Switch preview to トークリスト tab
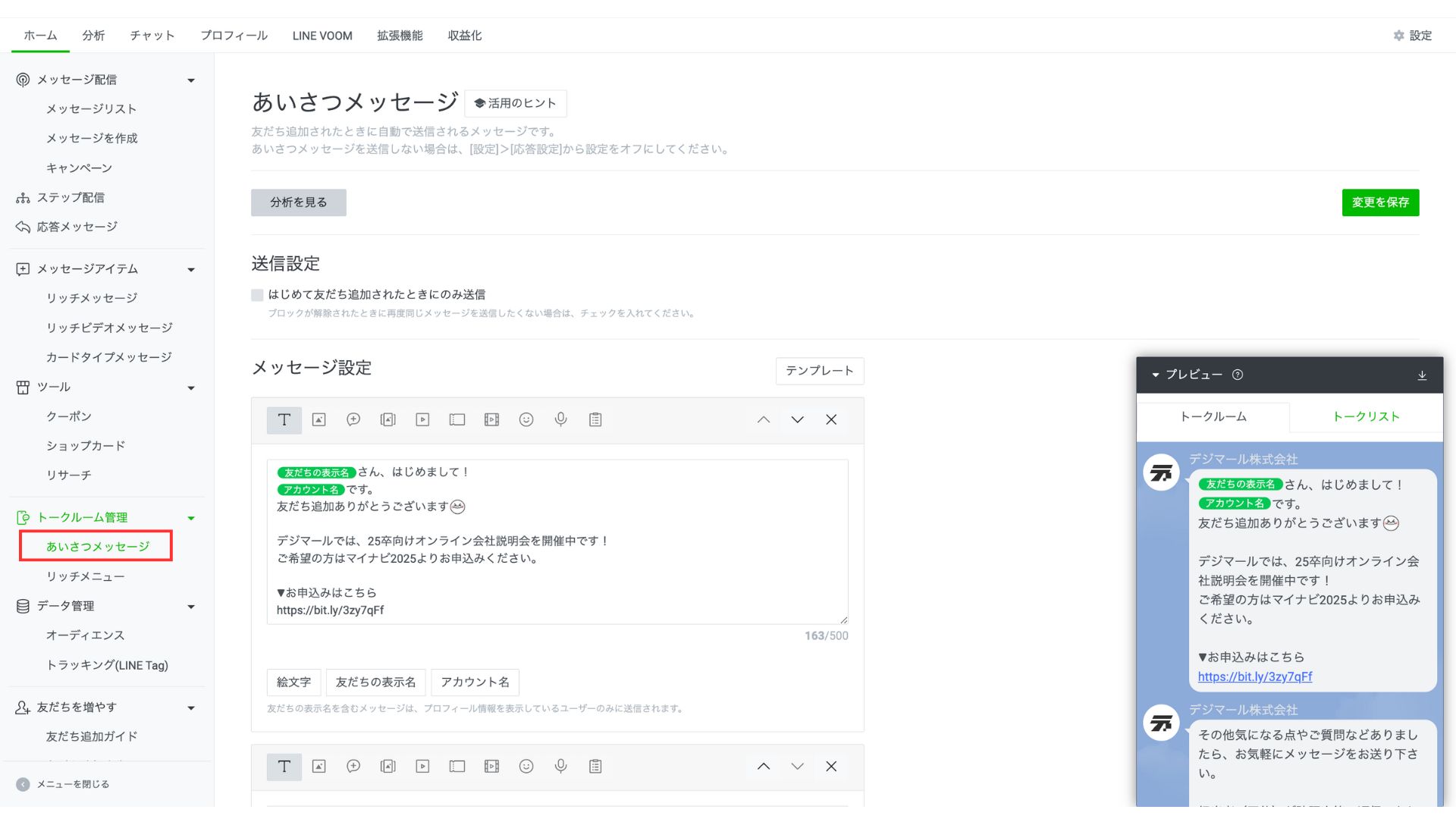This screenshot has width=1456, height=819. tap(1366, 417)
